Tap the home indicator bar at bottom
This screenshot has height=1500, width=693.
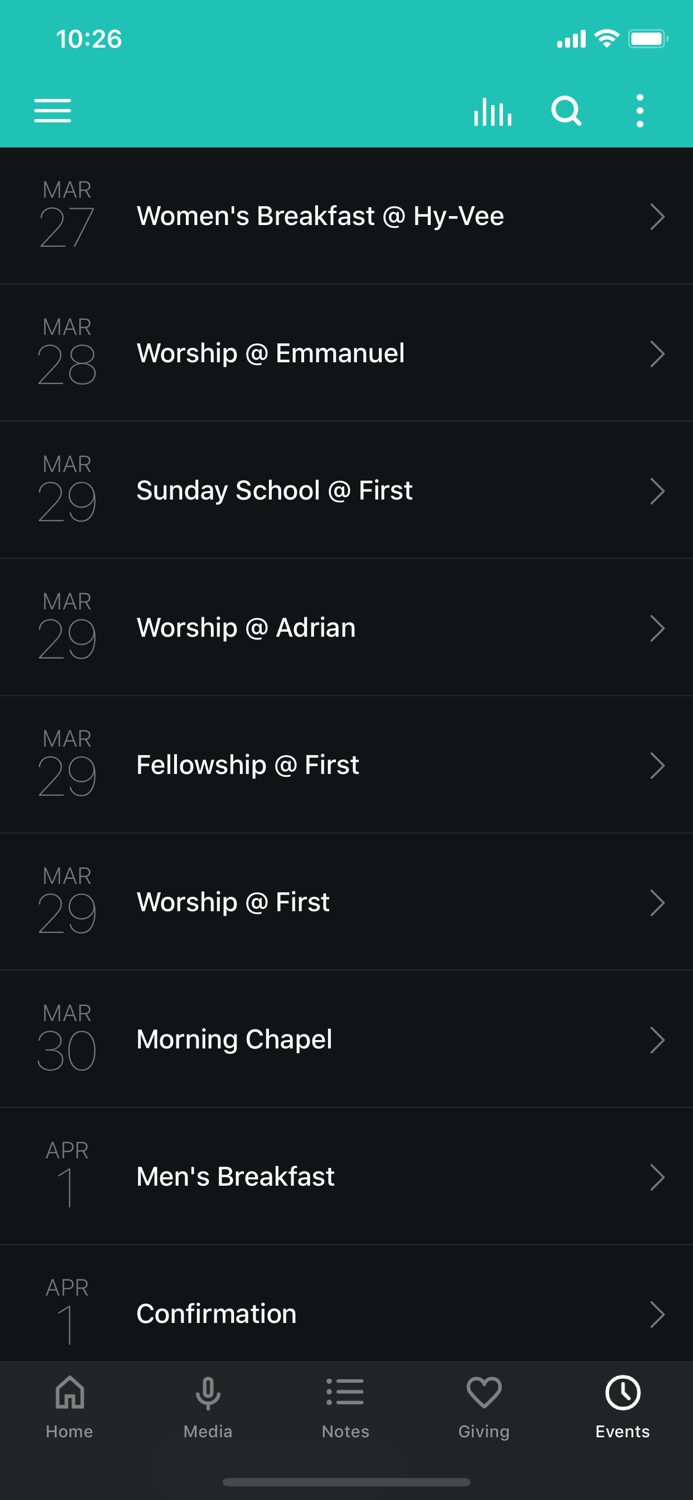click(x=346, y=1482)
